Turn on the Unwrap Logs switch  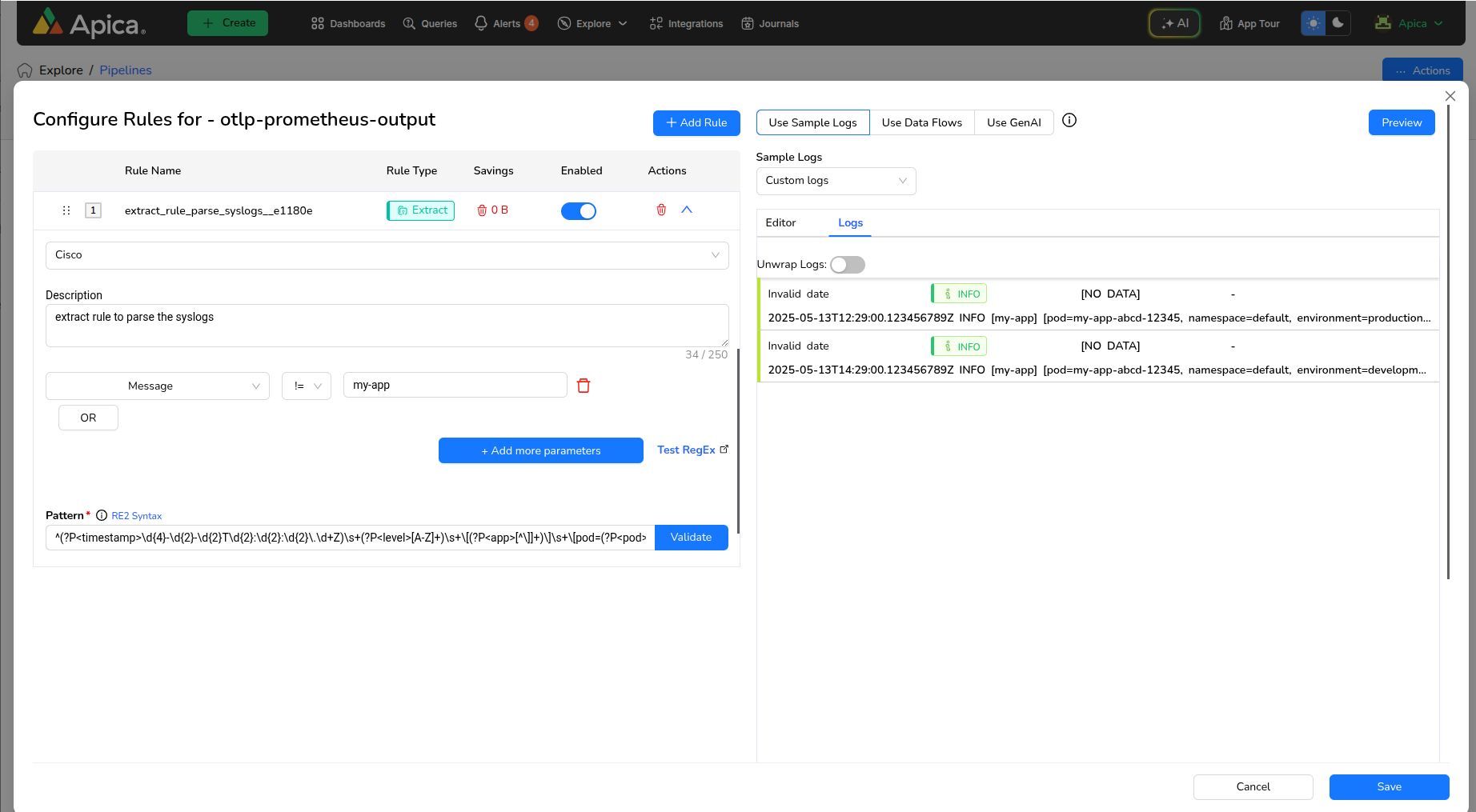coord(848,265)
